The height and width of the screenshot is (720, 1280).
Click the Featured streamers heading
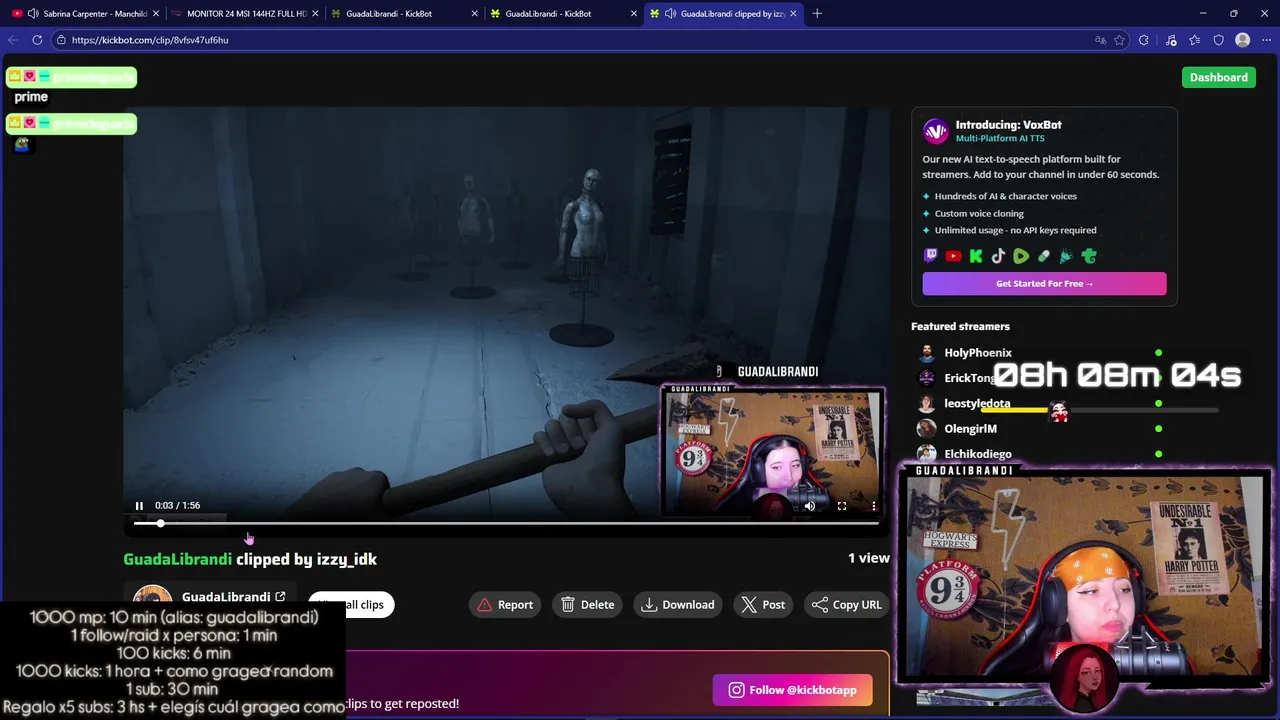(960, 326)
